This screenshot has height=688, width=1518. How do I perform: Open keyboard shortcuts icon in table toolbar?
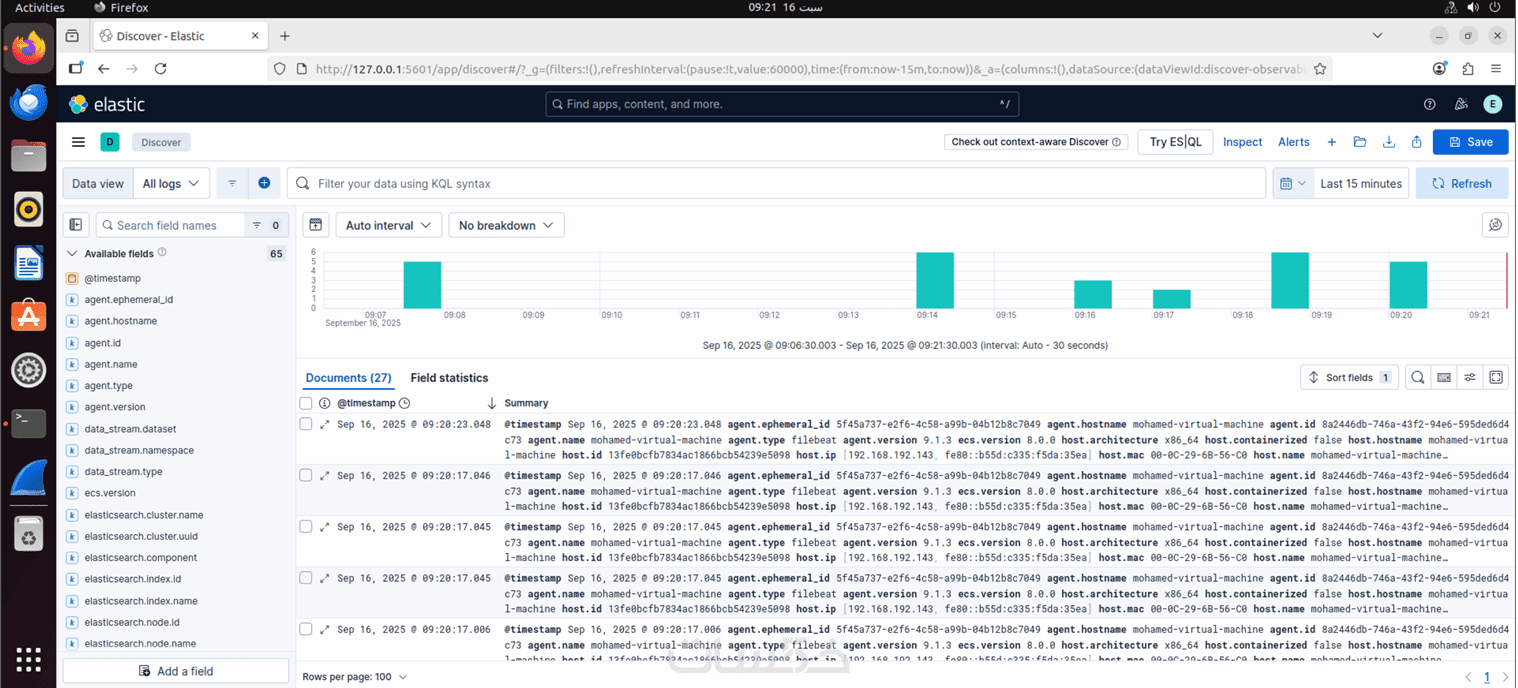click(1443, 377)
